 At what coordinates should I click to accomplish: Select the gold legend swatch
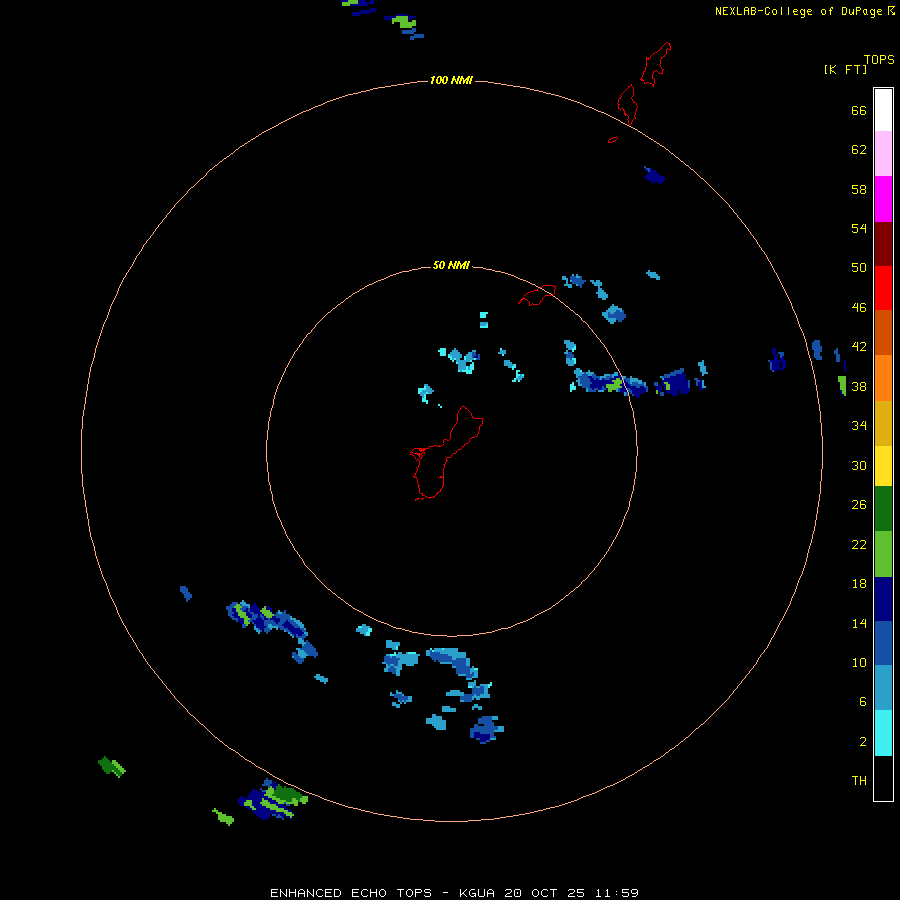click(x=883, y=423)
